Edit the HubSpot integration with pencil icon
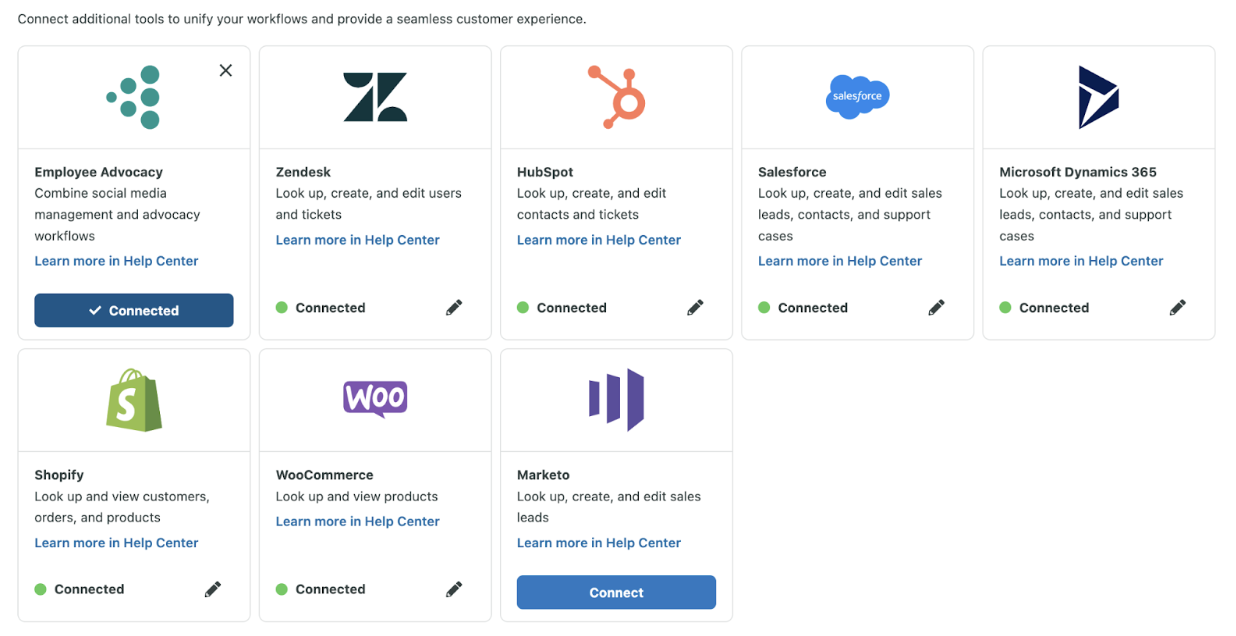1236x636 pixels. [695, 308]
